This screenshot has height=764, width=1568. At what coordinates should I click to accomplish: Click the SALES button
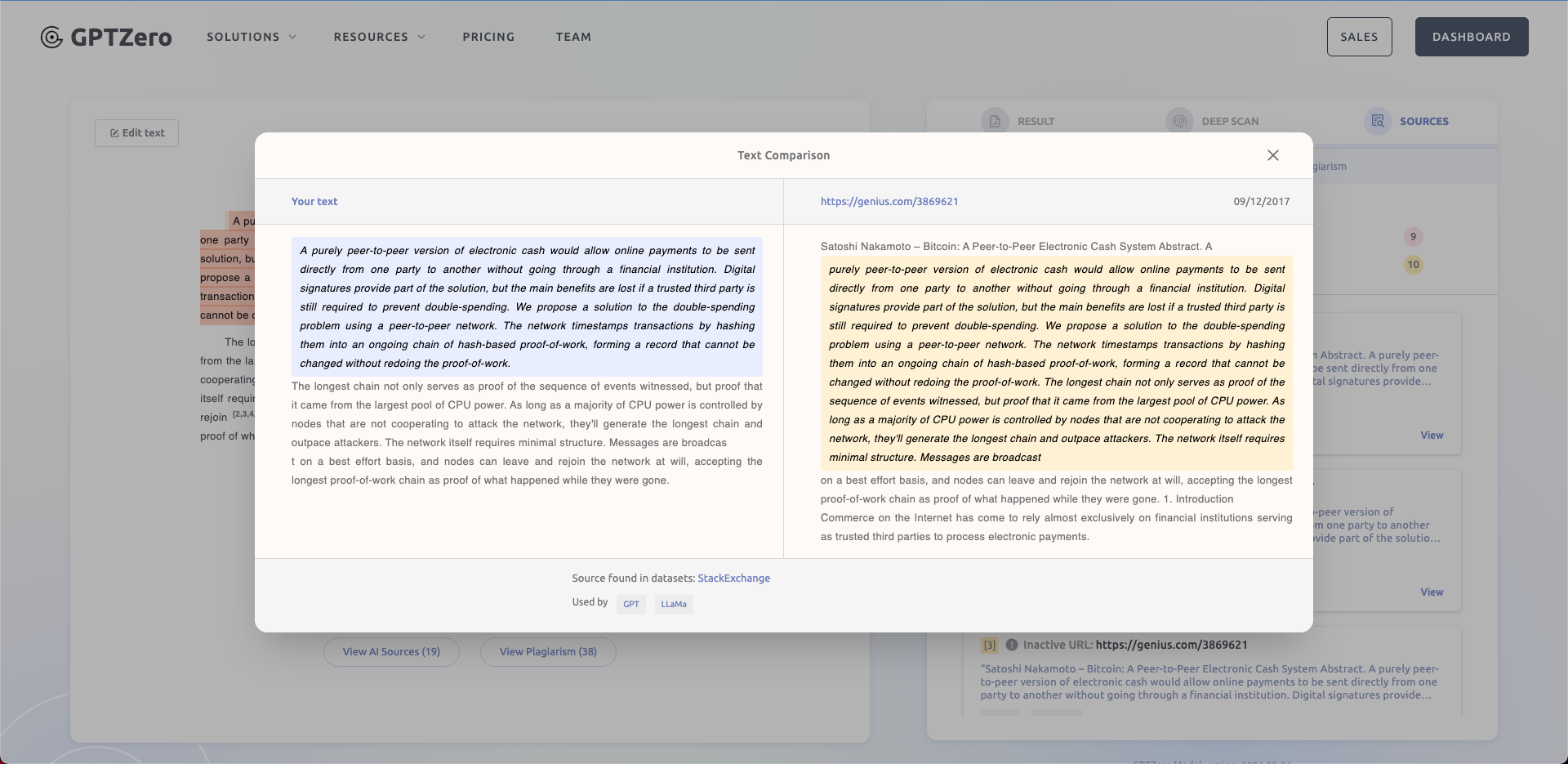(1359, 37)
